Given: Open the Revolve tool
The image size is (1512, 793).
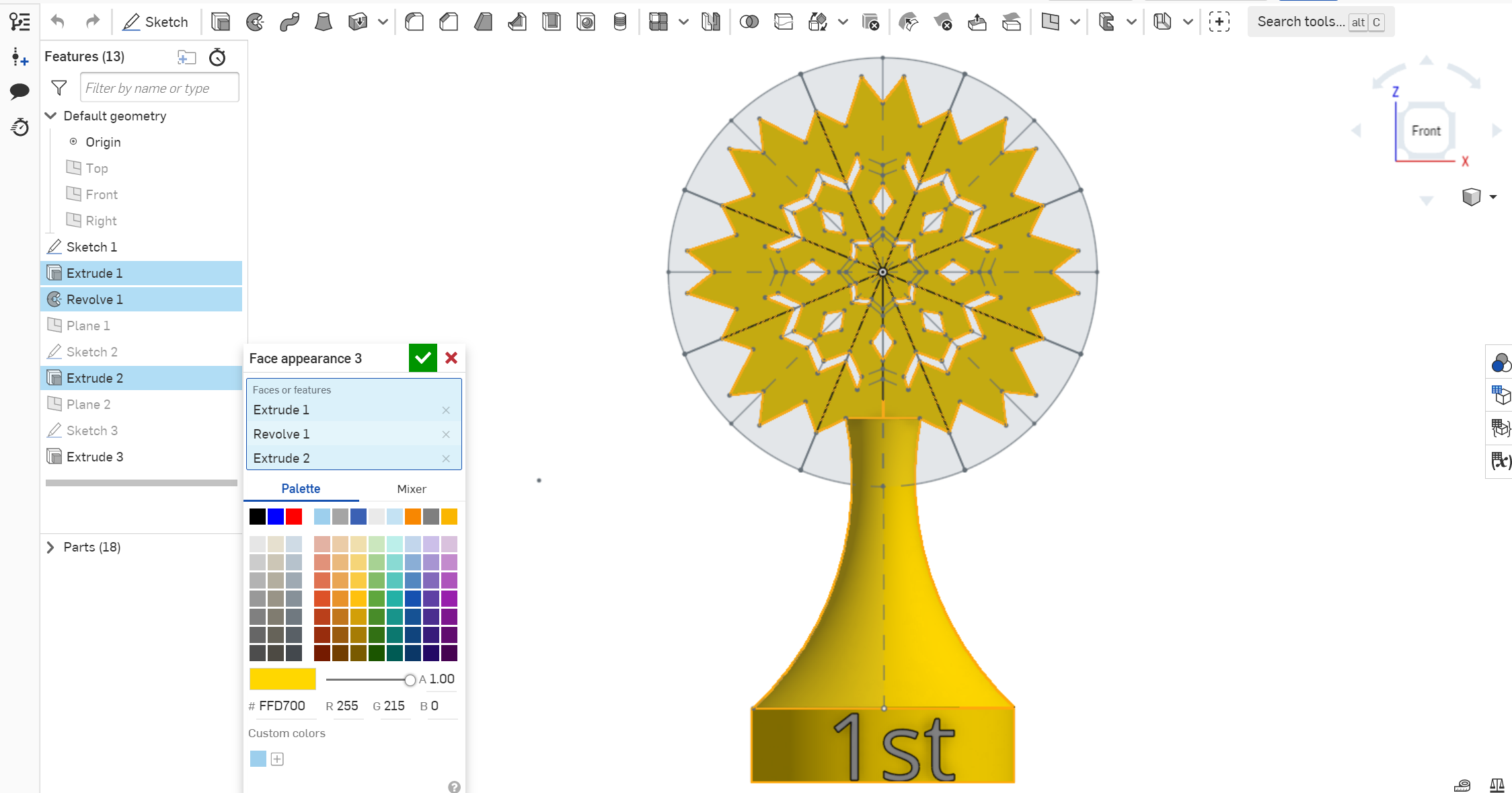Looking at the screenshot, I should [x=256, y=22].
